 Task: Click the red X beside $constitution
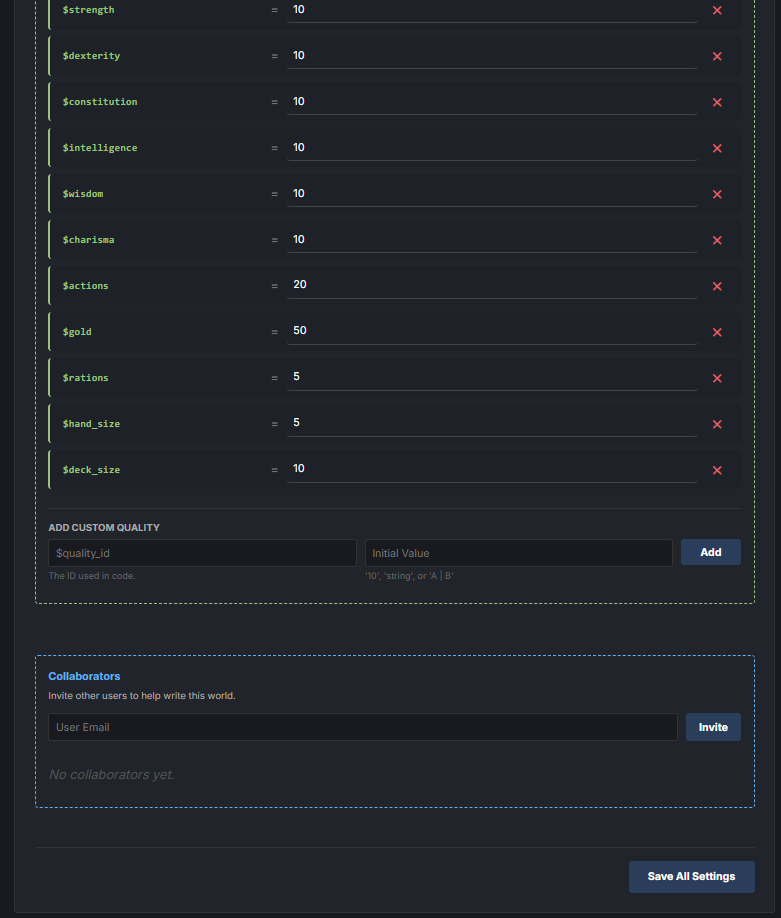coord(717,102)
